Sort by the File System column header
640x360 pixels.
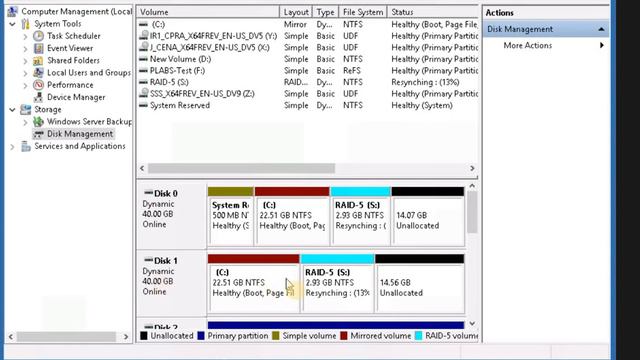(x=363, y=12)
